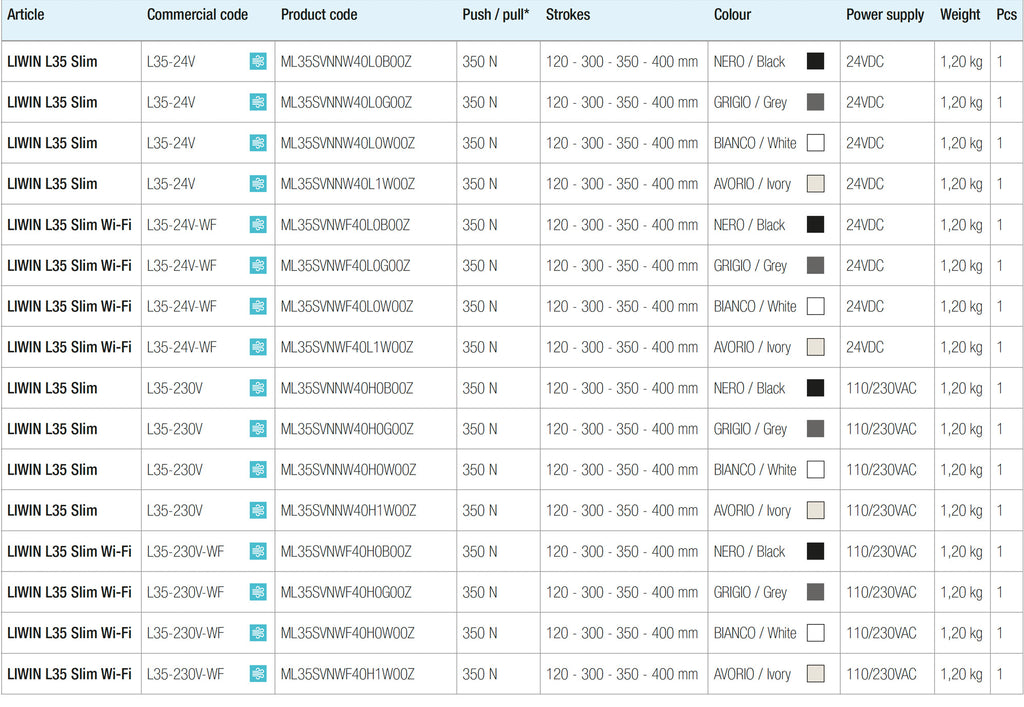This screenshot has height=707, width=1024.
Task: Click the ventilation icon beside ML35SVNNW40L0B00Z
Action: click(x=258, y=61)
